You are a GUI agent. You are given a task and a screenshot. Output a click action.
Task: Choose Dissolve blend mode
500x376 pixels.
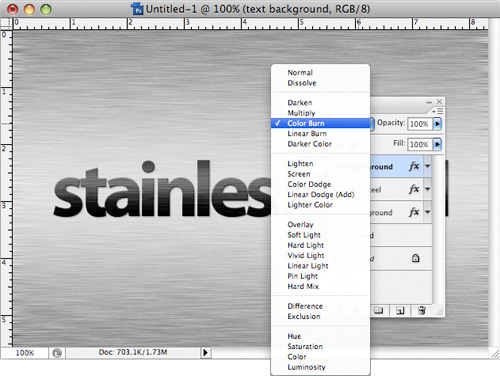pos(320,83)
